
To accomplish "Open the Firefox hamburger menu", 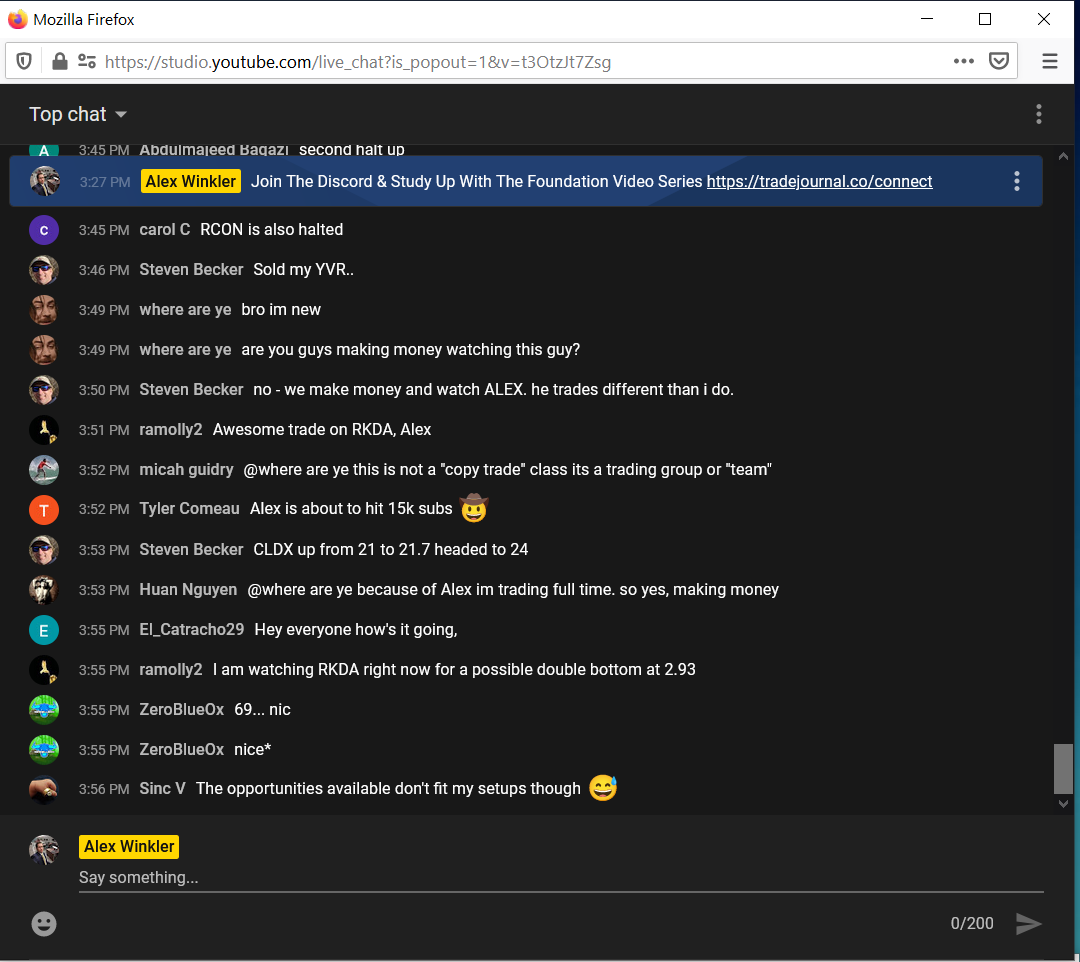I will click(x=1049, y=60).
